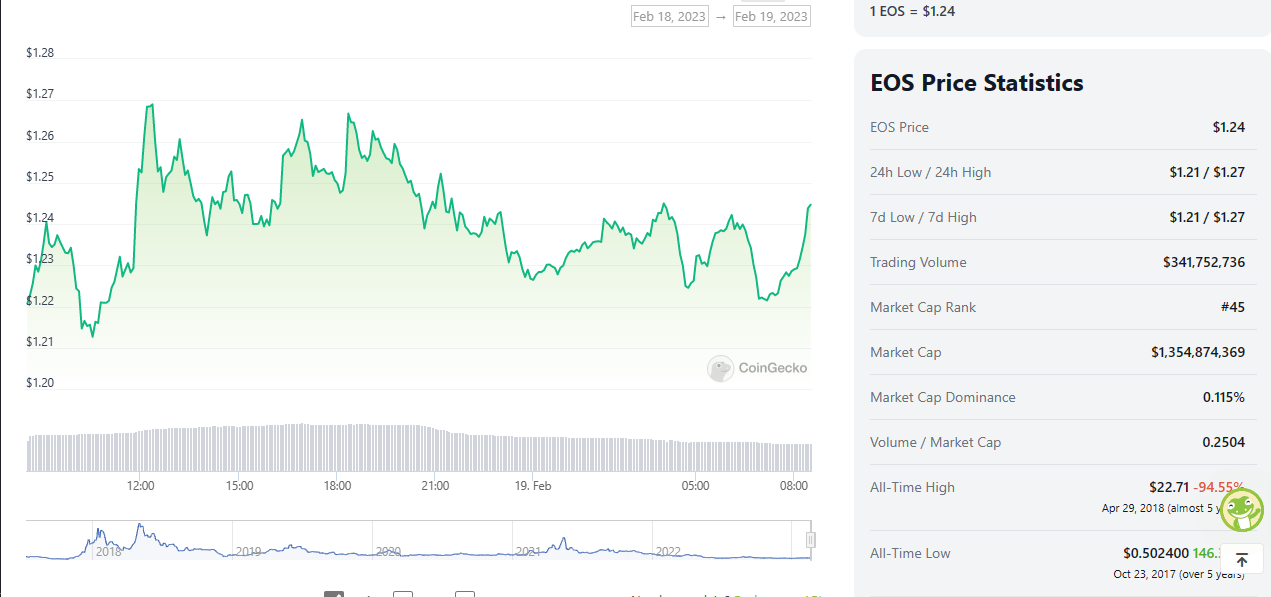Click the All-Time High label
This screenshot has width=1271, height=597.
tap(912, 487)
